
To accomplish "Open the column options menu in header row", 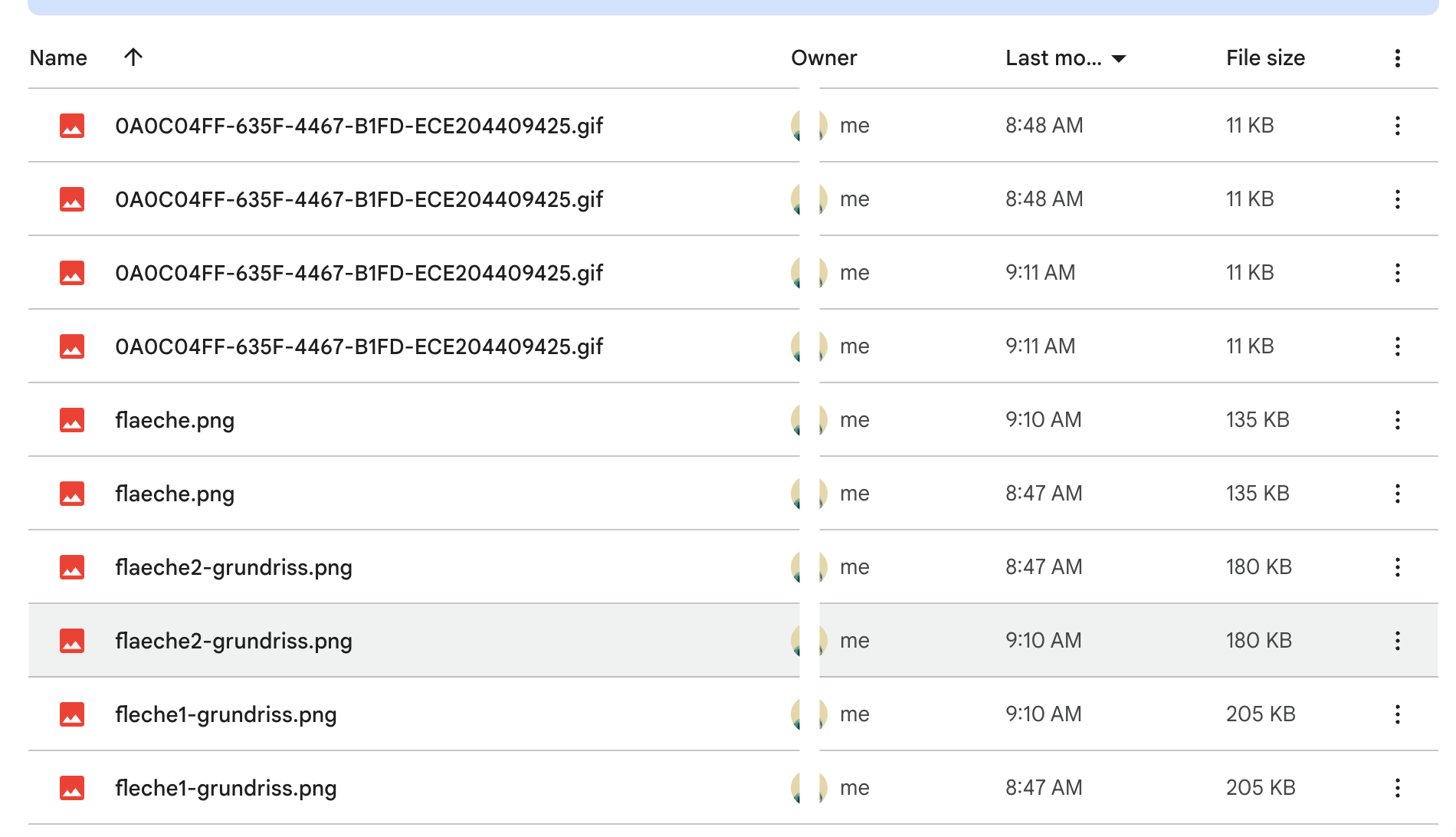I will (1397, 58).
